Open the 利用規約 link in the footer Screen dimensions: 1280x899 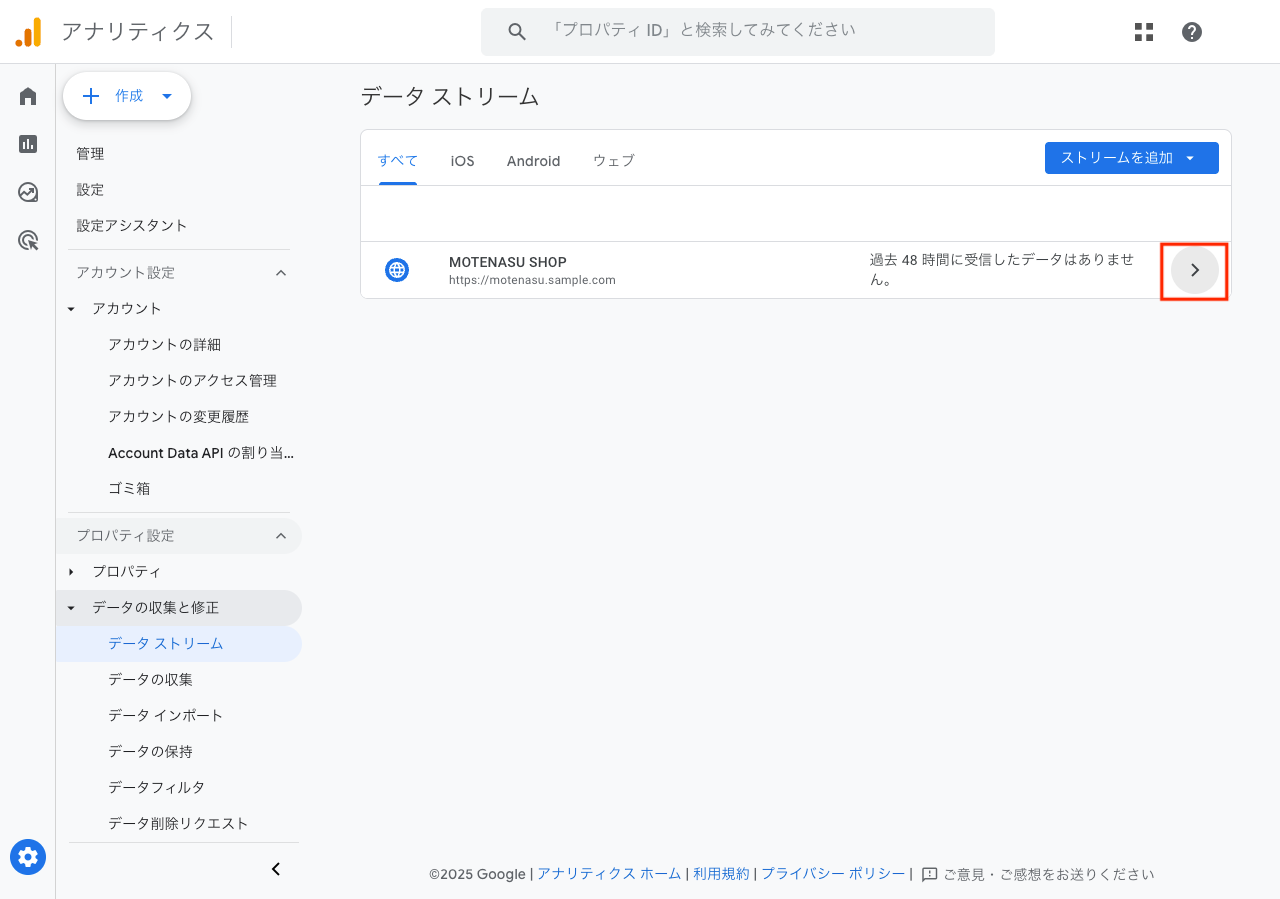point(721,873)
